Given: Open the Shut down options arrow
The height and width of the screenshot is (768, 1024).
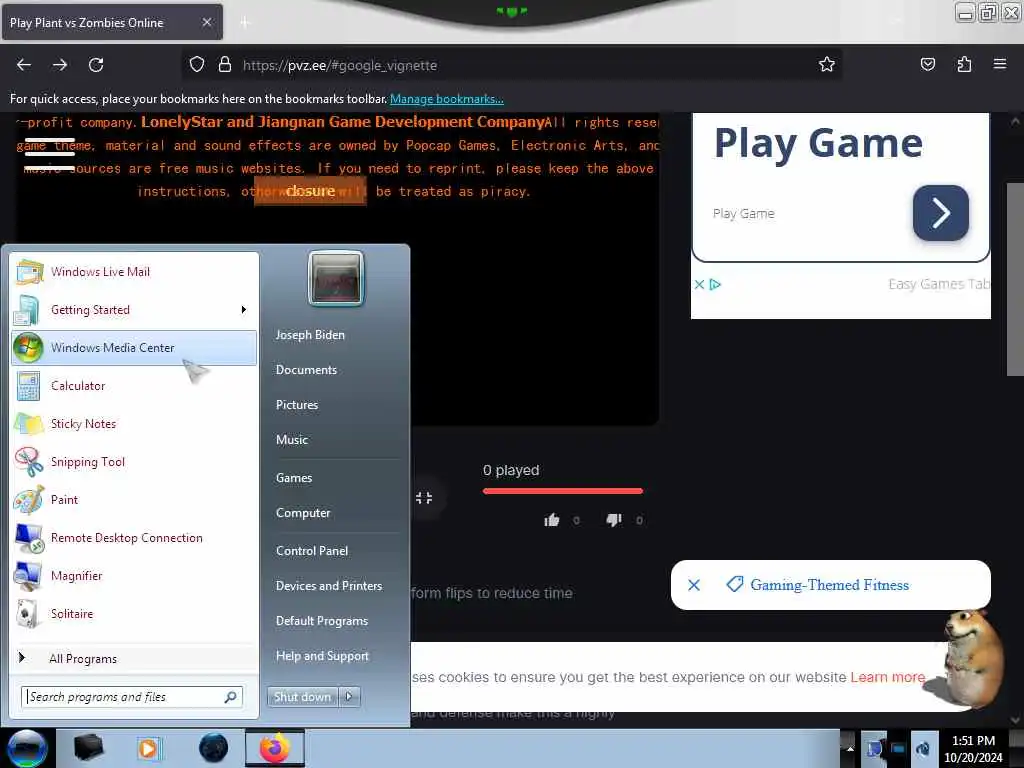Looking at the screenshot, I should (349, 697).
